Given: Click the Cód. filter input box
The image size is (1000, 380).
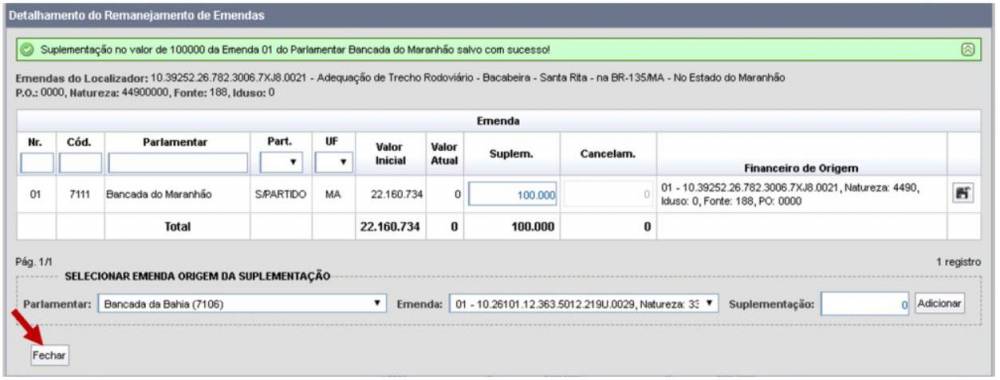Looking at the screenshot, I should pyautogui.click(x=80, y=163).
